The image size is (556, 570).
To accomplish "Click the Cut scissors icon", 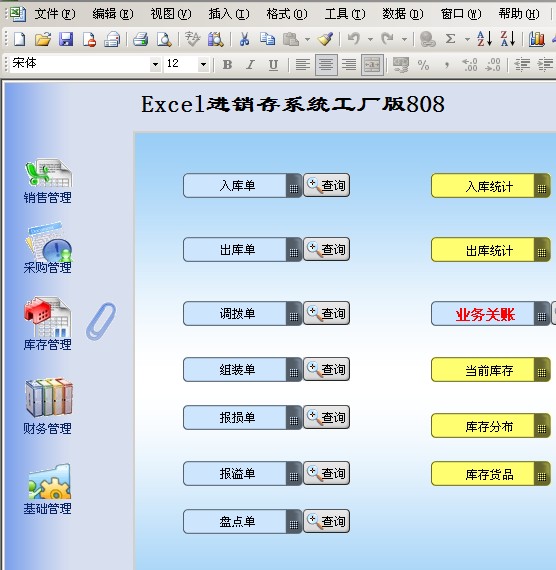I will click(x=244, y=39).
